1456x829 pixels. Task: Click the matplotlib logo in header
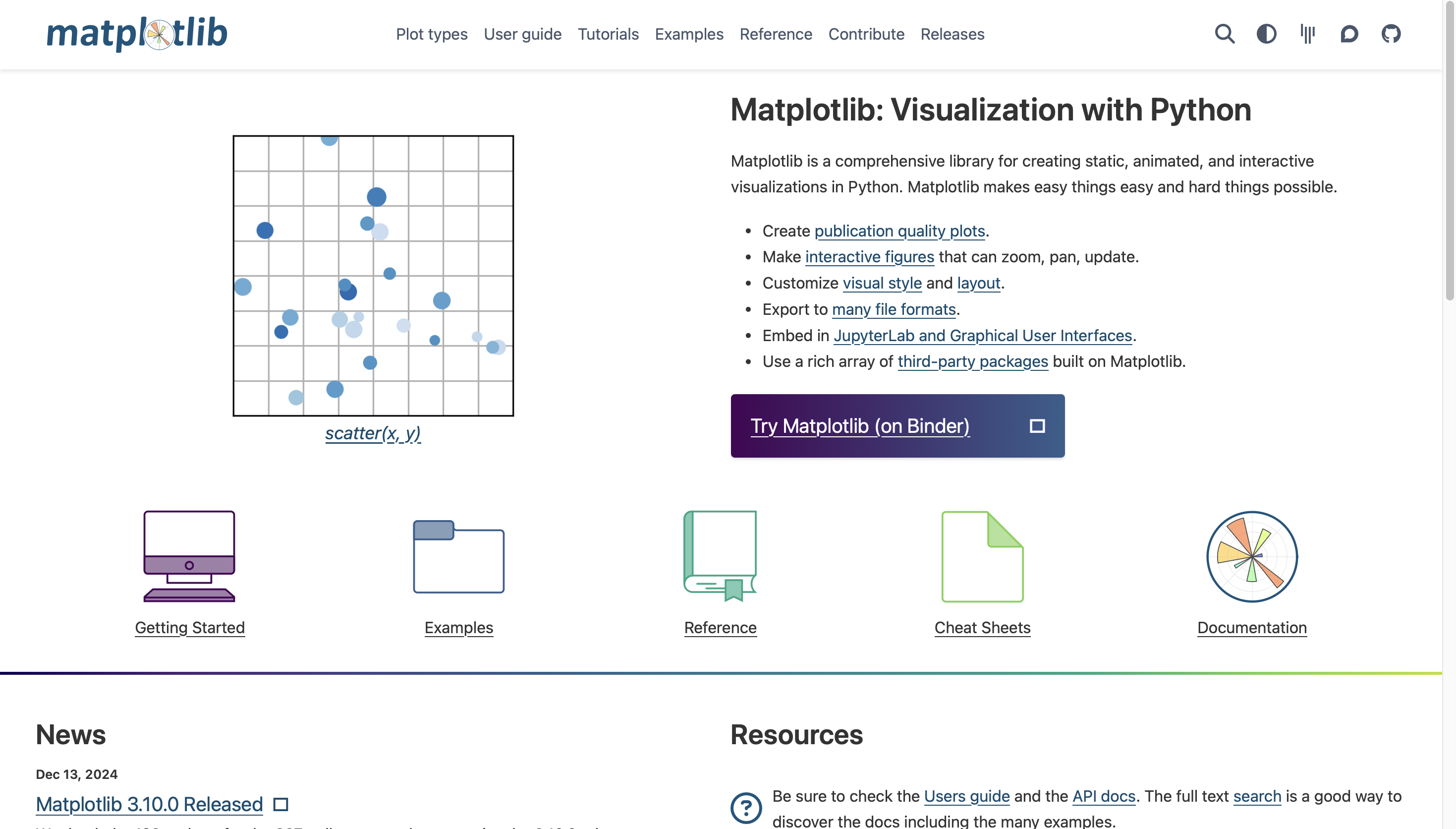[x=137, y=33]
